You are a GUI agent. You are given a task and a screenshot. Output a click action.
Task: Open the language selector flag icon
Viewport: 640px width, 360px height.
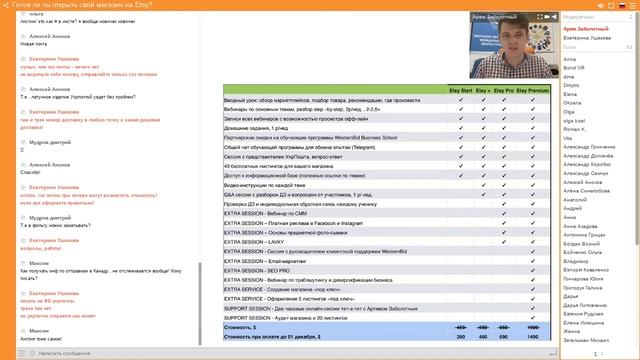tap(622, 5)
